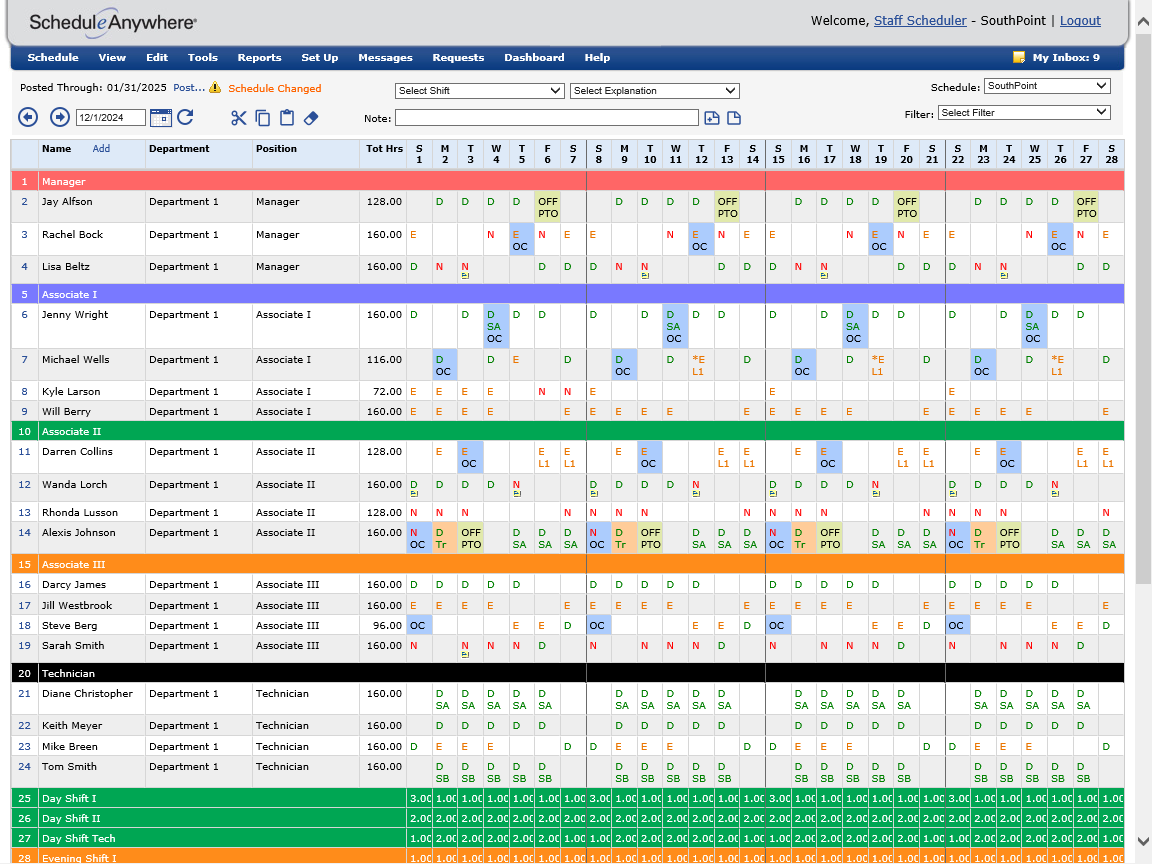Open the My Inbox envelope icon
The height and width of the screenshot is (864, 1152).
pyautogui.click(x=1019, y=58)
